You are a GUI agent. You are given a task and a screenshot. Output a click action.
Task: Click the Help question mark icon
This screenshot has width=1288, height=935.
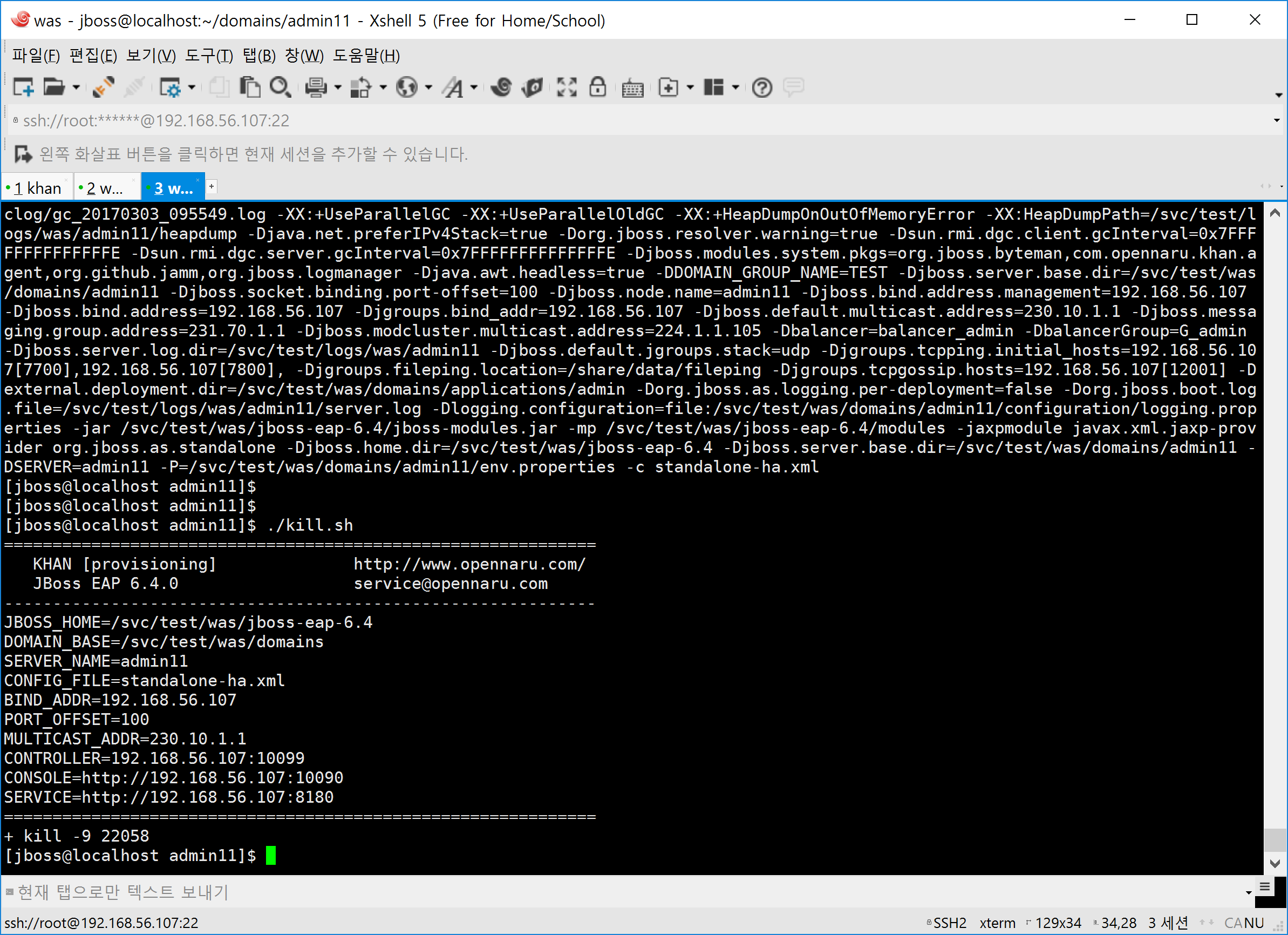click(x=761, y=87)
